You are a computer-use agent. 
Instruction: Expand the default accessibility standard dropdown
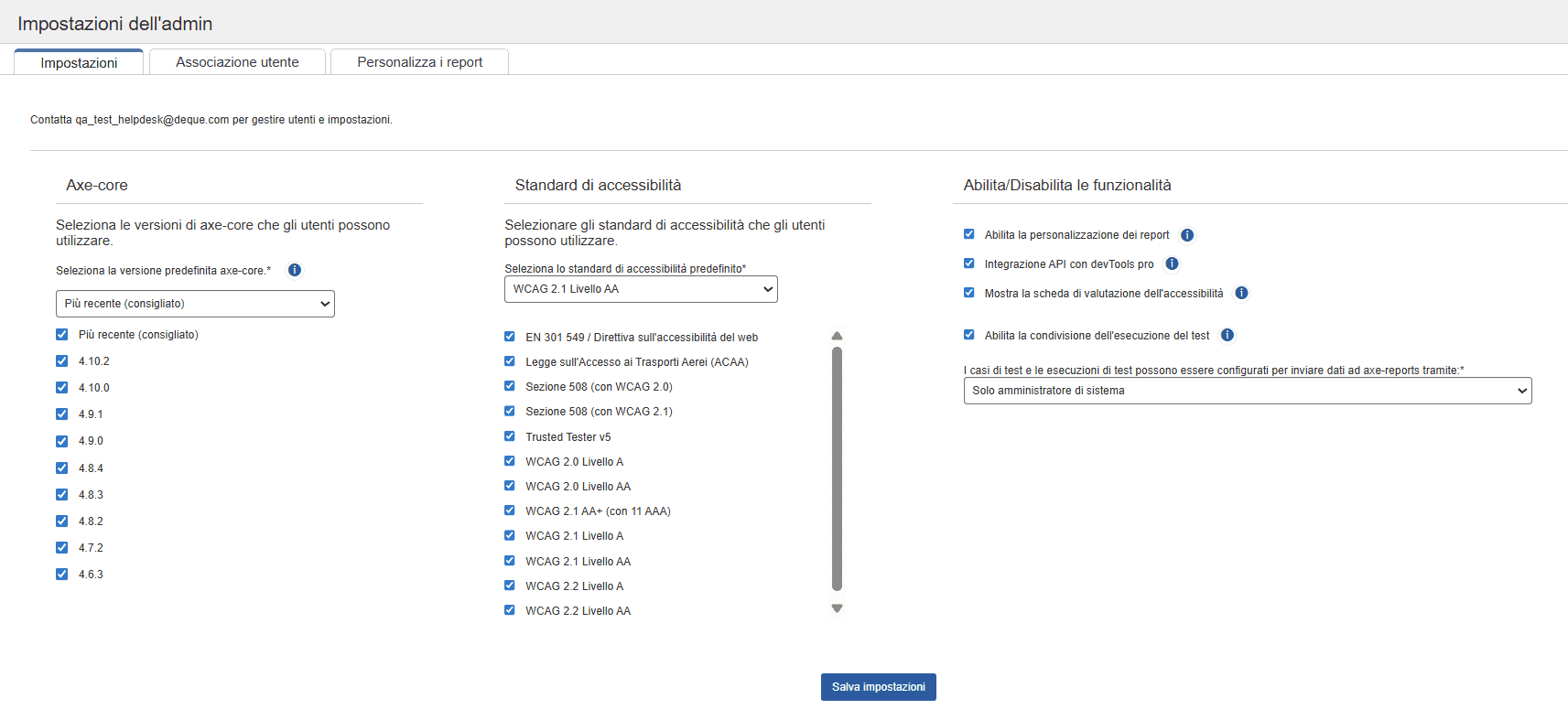click(641, 289)
